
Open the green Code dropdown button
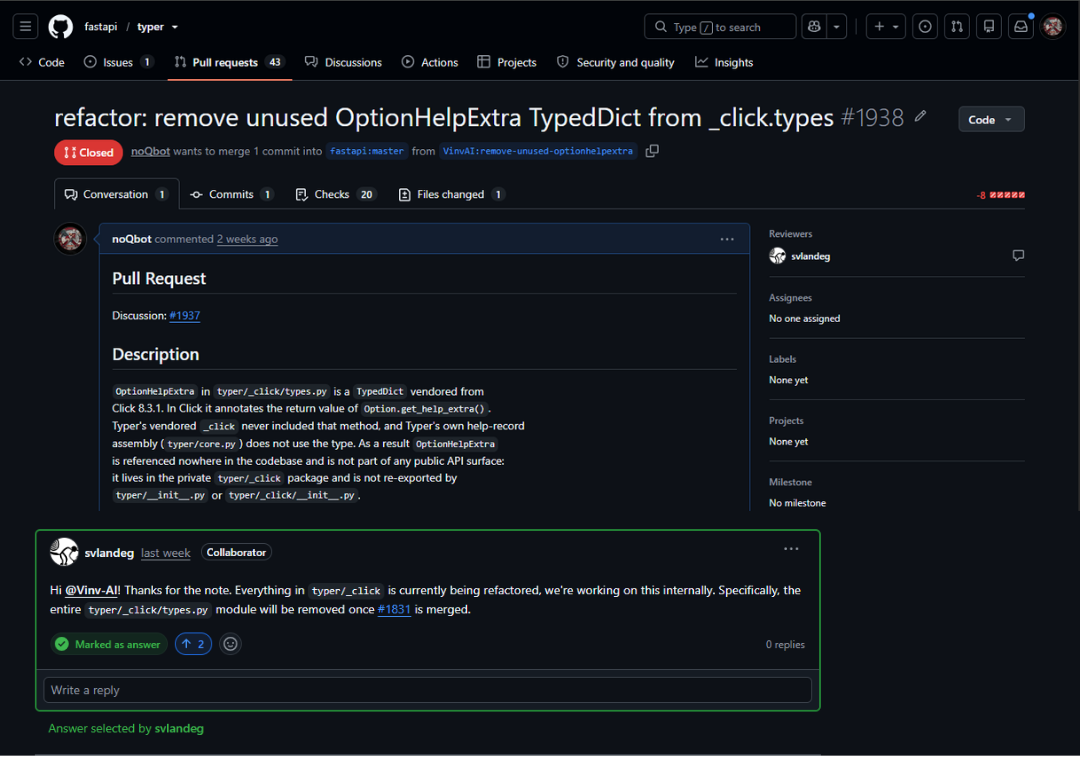(x=991, y=120)
